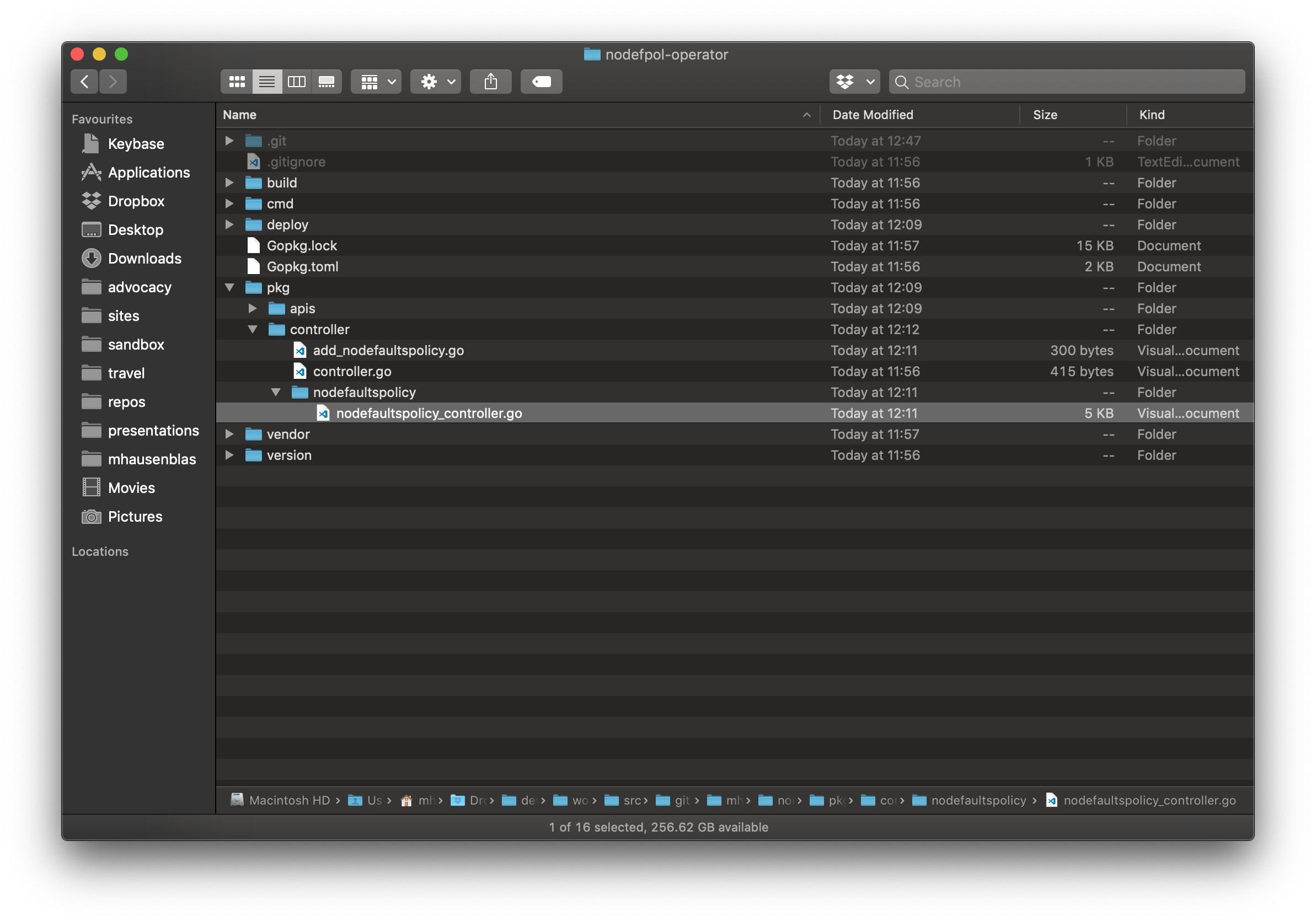Open the Downloads sidebar folder

tap(145, 259)
